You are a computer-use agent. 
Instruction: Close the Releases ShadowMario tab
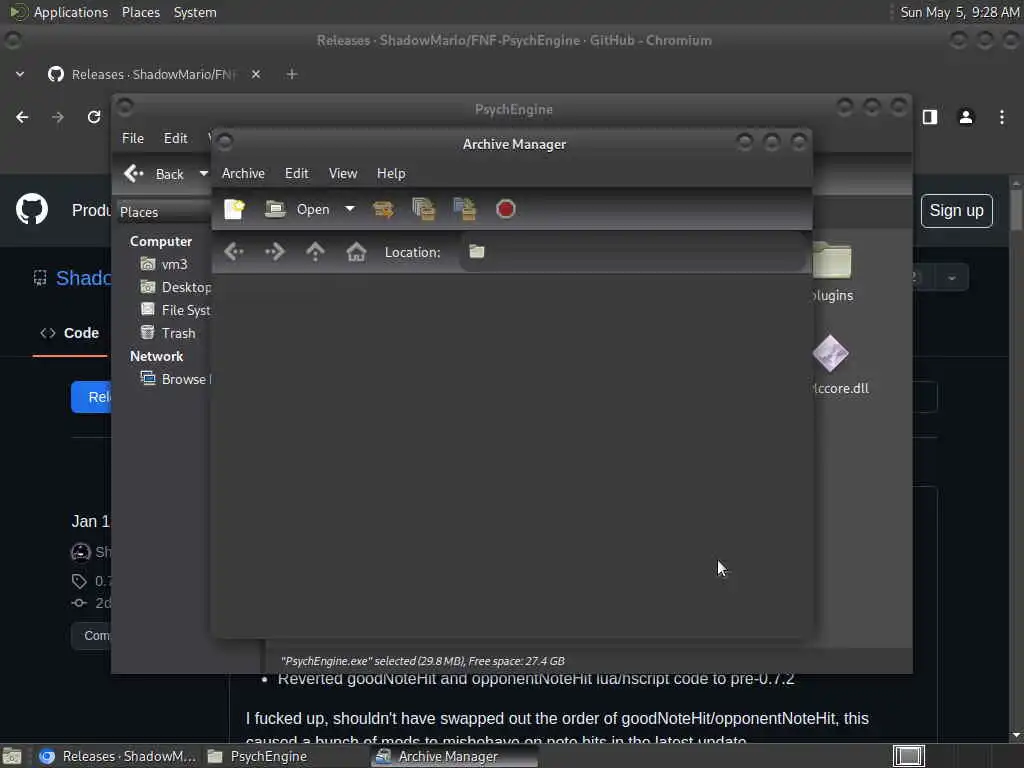[256, 74]
